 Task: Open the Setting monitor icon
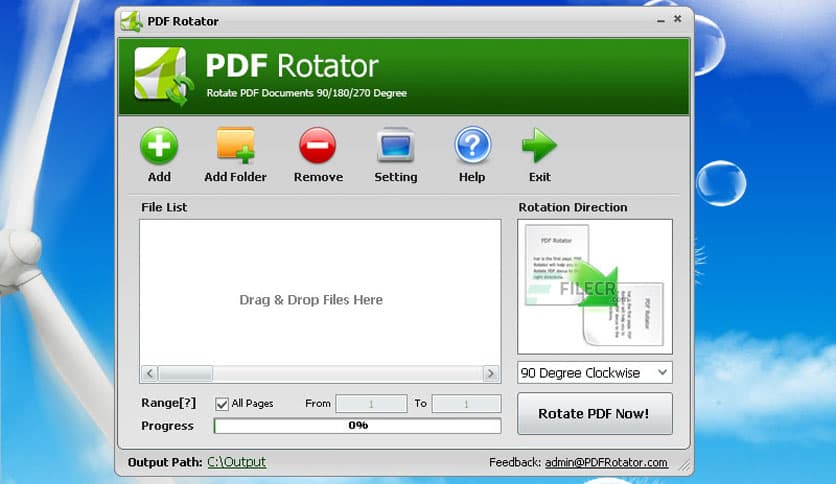point(395,145)
